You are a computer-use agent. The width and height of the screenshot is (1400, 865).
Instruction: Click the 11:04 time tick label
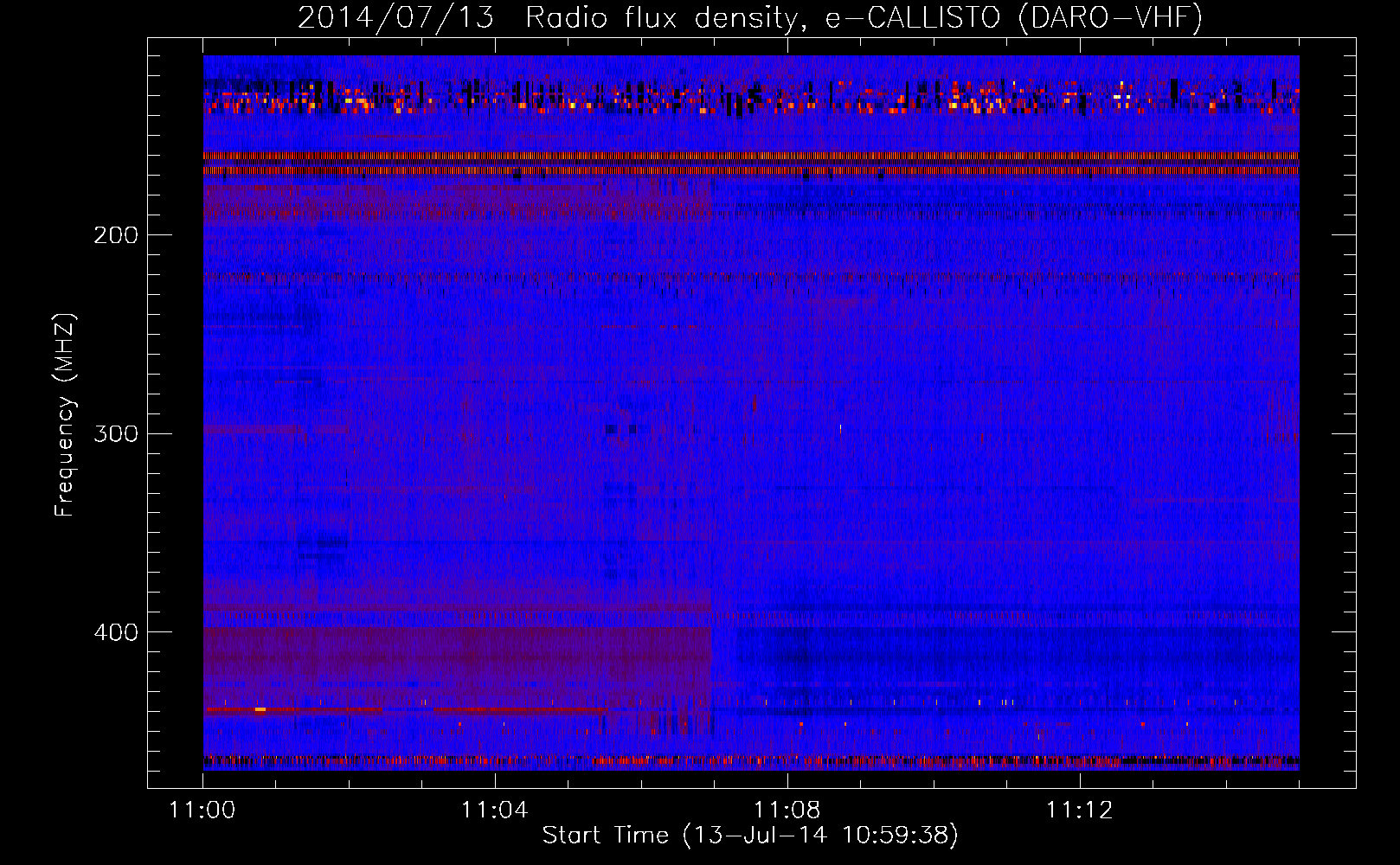[x=495, y=811]
